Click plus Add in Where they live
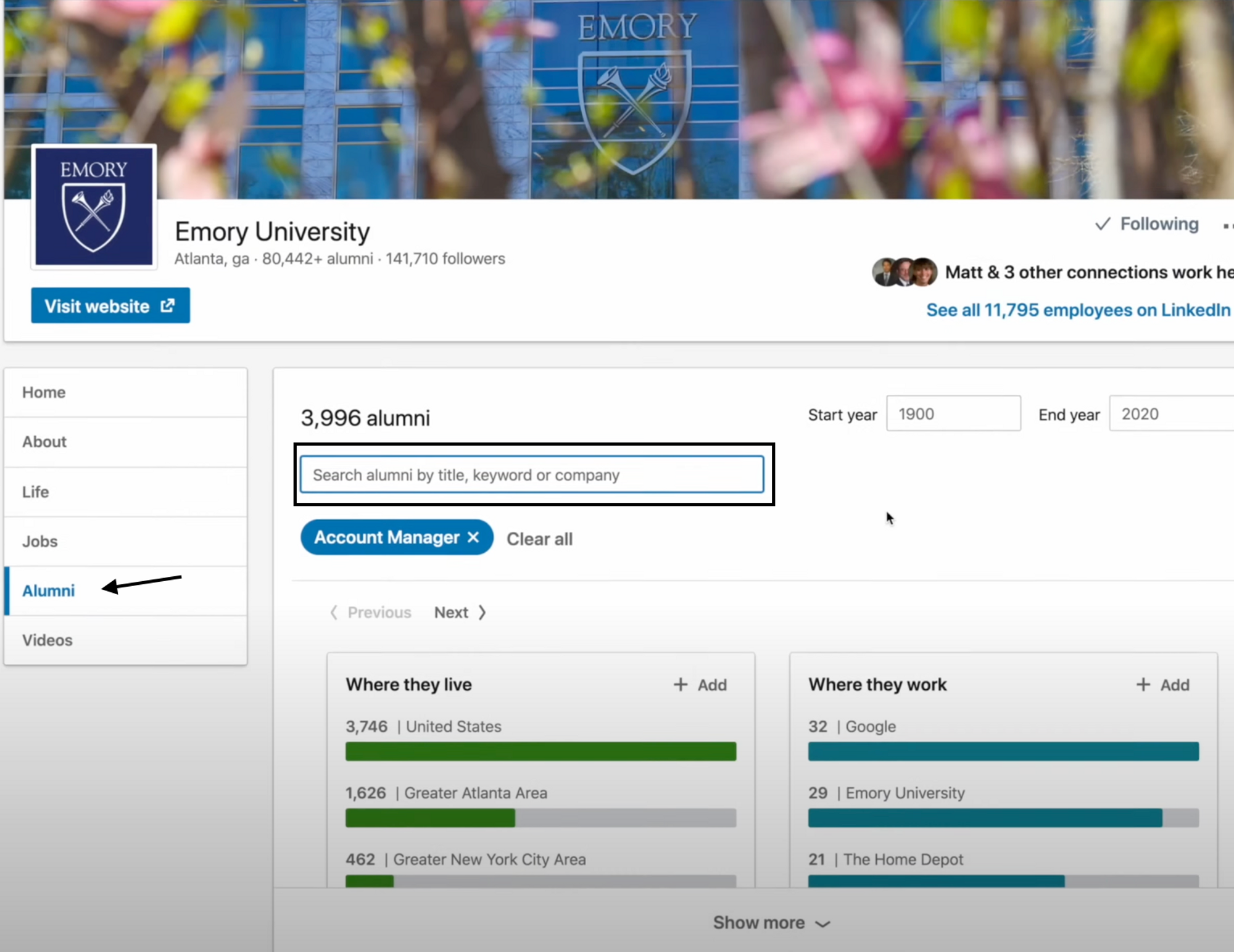 click(700, 685)
